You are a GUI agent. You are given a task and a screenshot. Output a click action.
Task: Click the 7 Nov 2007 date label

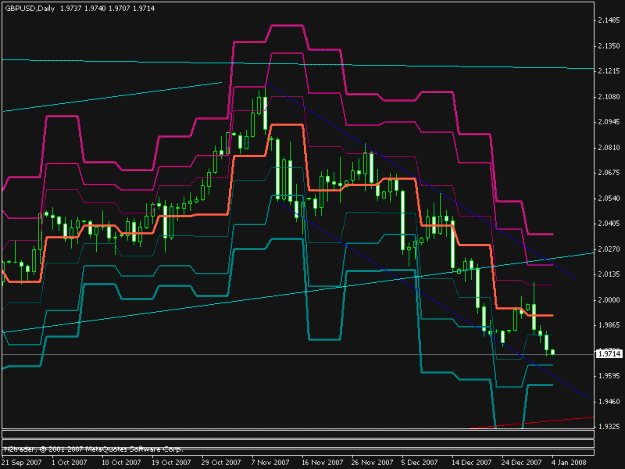pos(270,462)
